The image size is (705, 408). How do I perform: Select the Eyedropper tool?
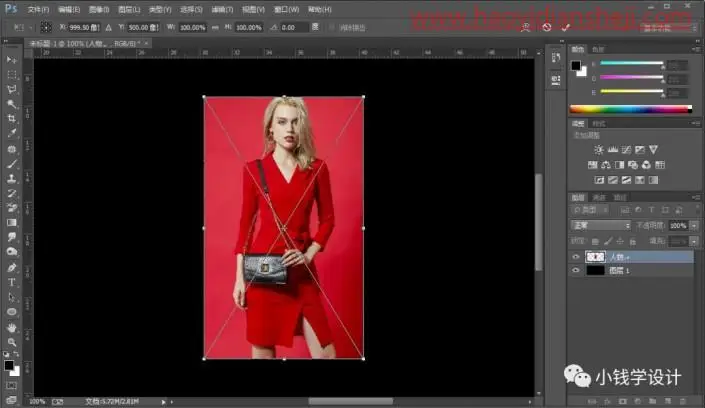pyautogui.click(x=11, y=134)
